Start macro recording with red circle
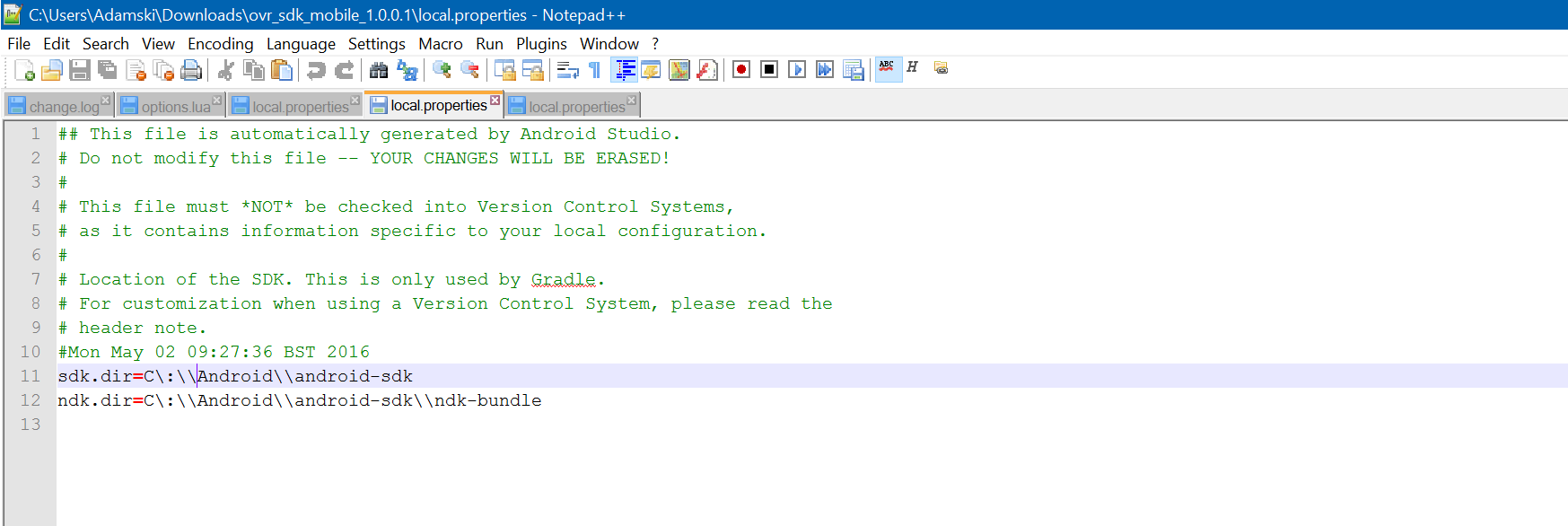Screen dimensions: 1568x526 [x=741, y=70]
